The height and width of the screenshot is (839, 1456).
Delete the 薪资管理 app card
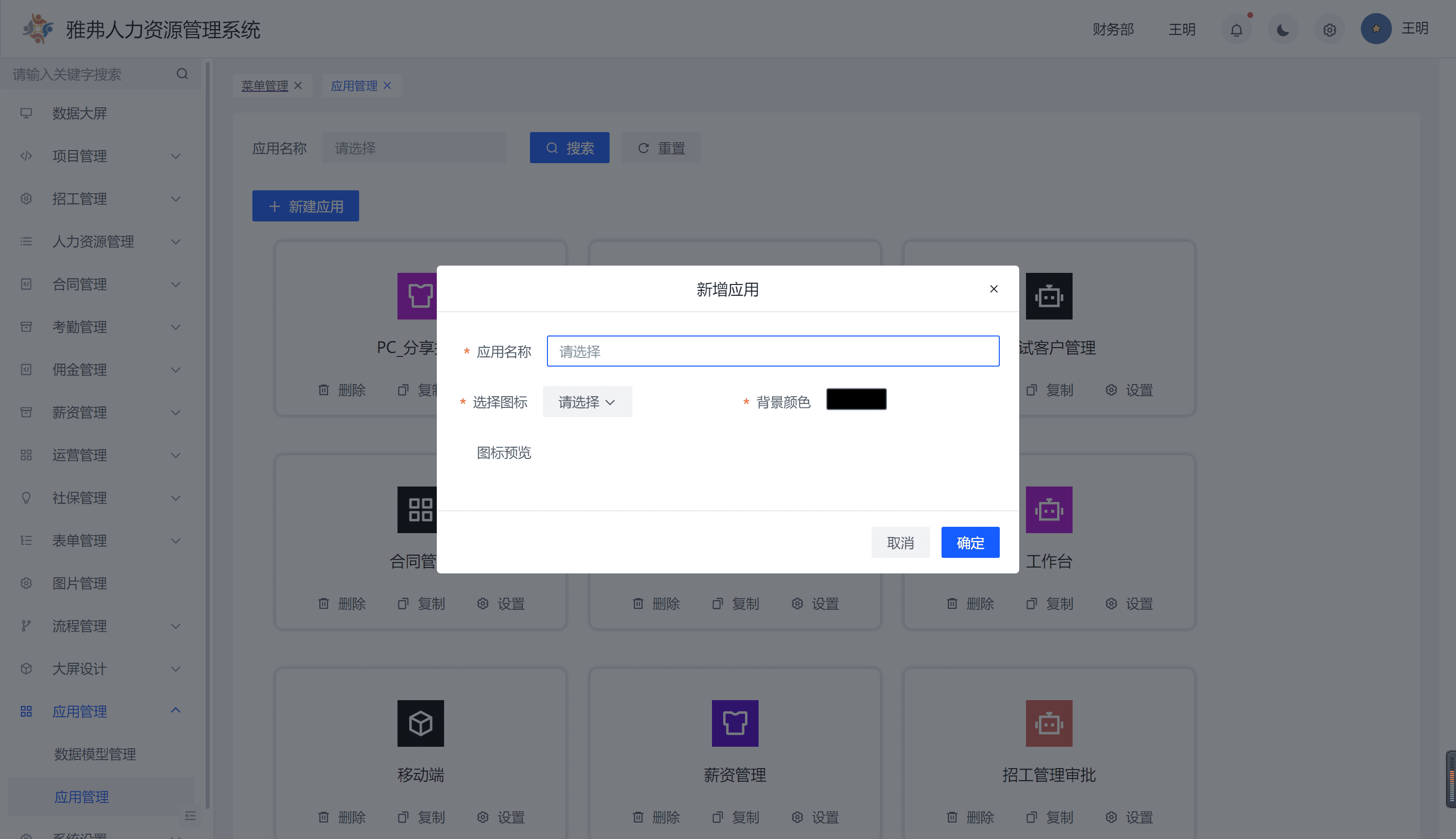pos(656,817)
